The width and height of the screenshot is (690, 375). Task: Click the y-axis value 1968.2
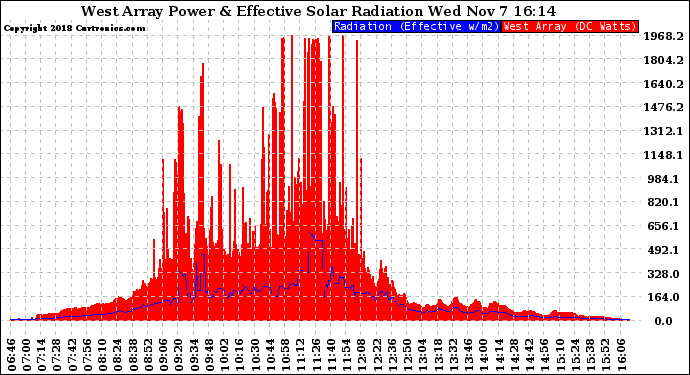(664, 36)
